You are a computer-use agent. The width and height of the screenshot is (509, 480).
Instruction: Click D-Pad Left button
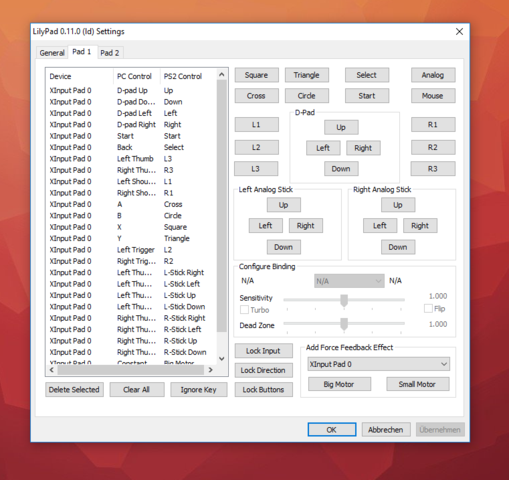coord(323,148)
